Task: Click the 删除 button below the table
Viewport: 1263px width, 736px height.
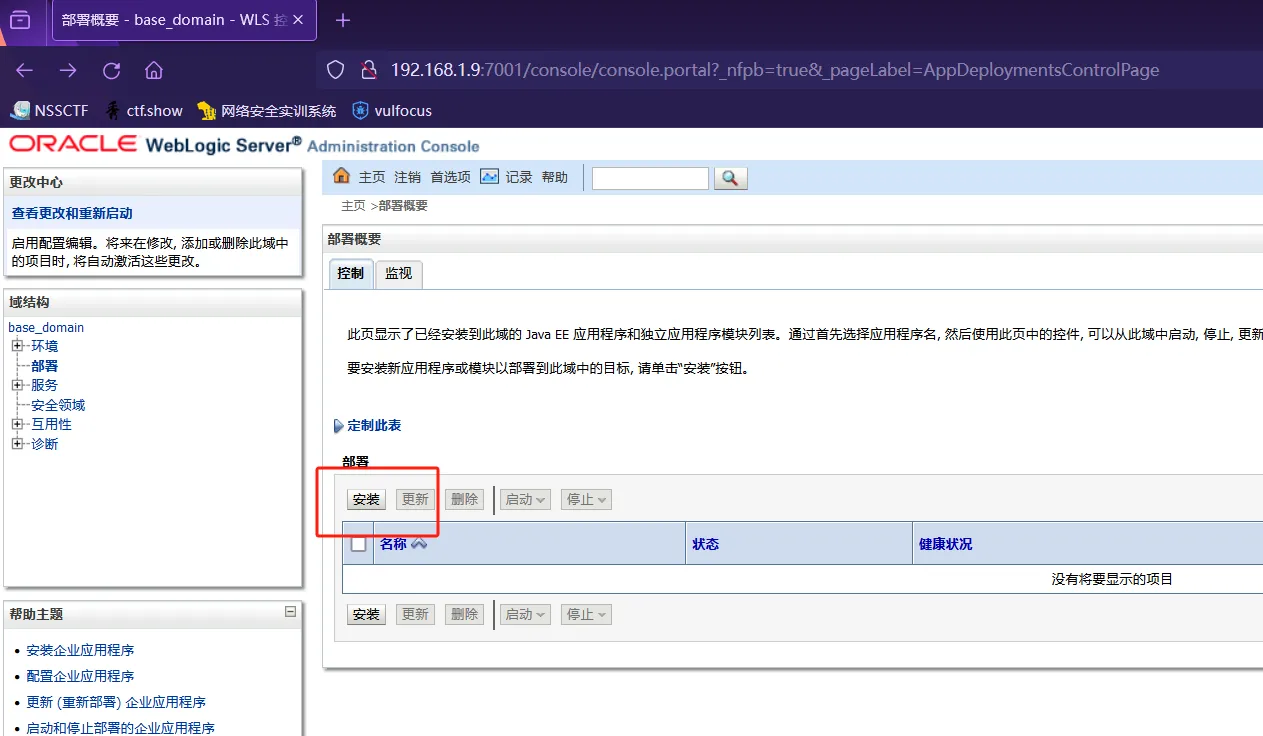Action: click(464, 614)
